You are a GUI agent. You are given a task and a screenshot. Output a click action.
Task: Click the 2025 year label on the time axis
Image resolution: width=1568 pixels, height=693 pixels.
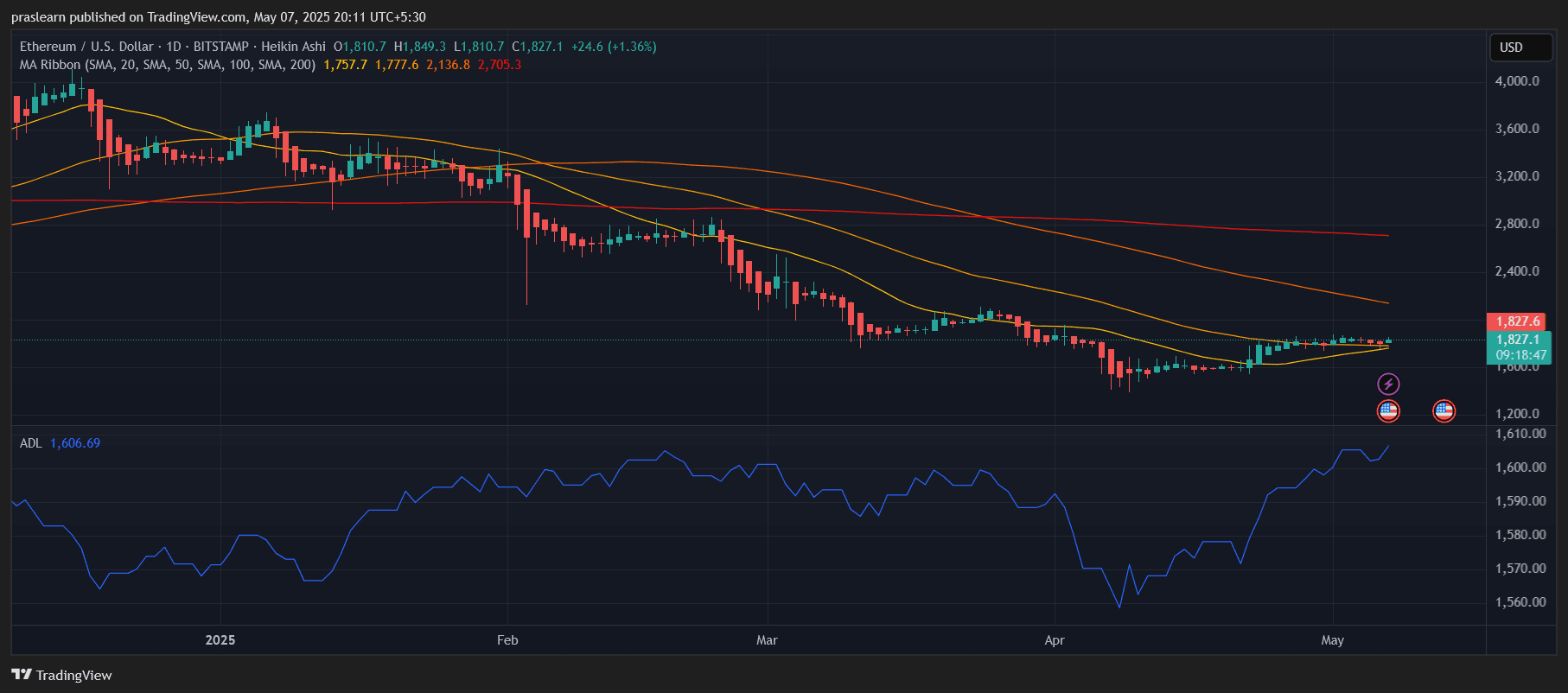tap(220, 640)
